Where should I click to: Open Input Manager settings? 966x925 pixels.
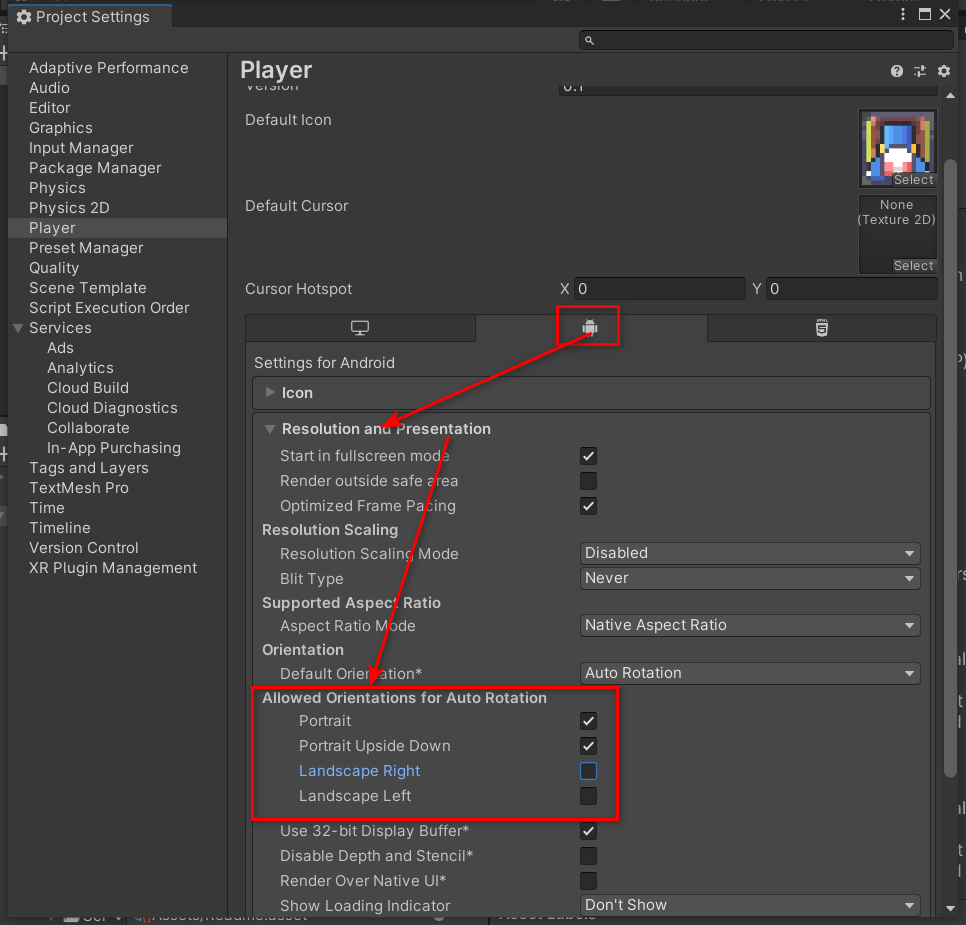(81, 148)
